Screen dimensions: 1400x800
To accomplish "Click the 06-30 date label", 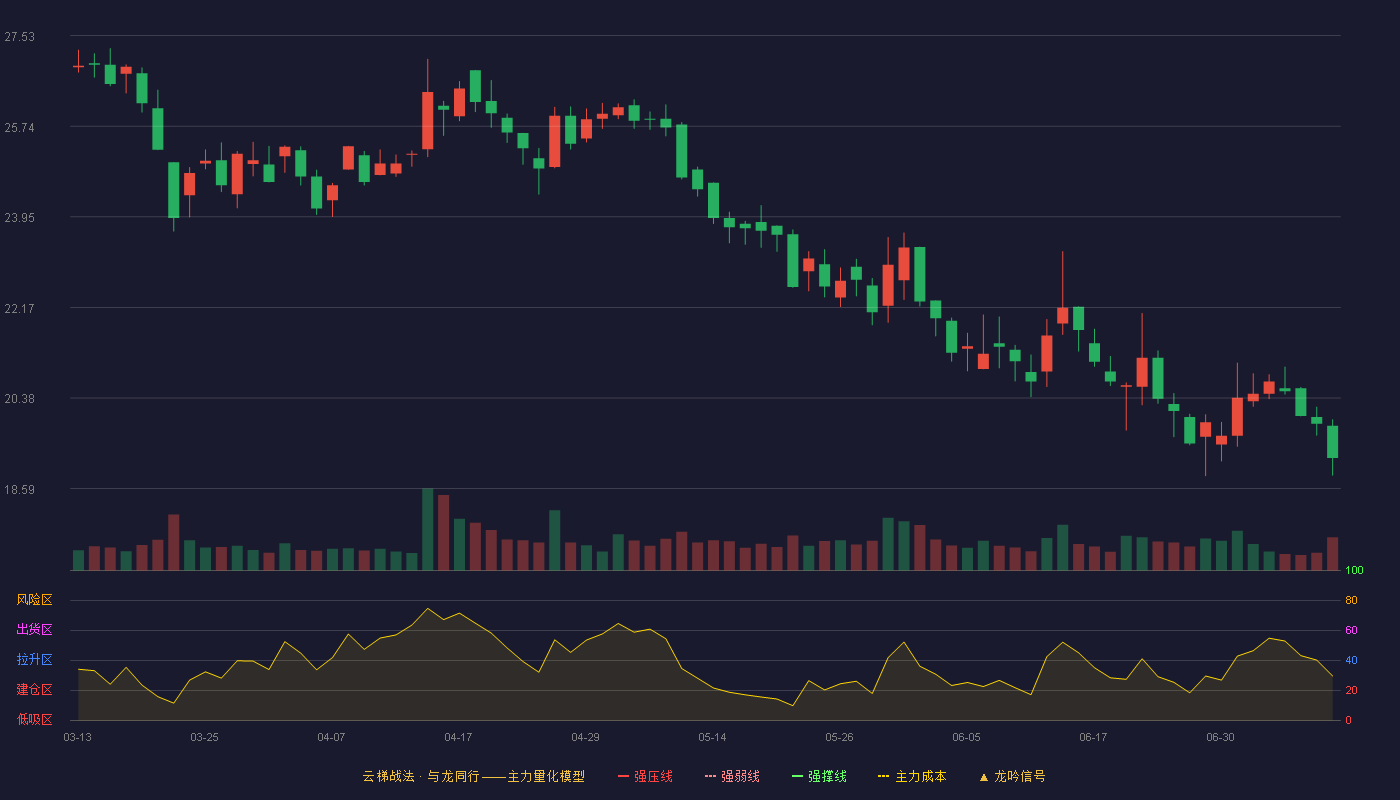I will (x=1220, y=737).
